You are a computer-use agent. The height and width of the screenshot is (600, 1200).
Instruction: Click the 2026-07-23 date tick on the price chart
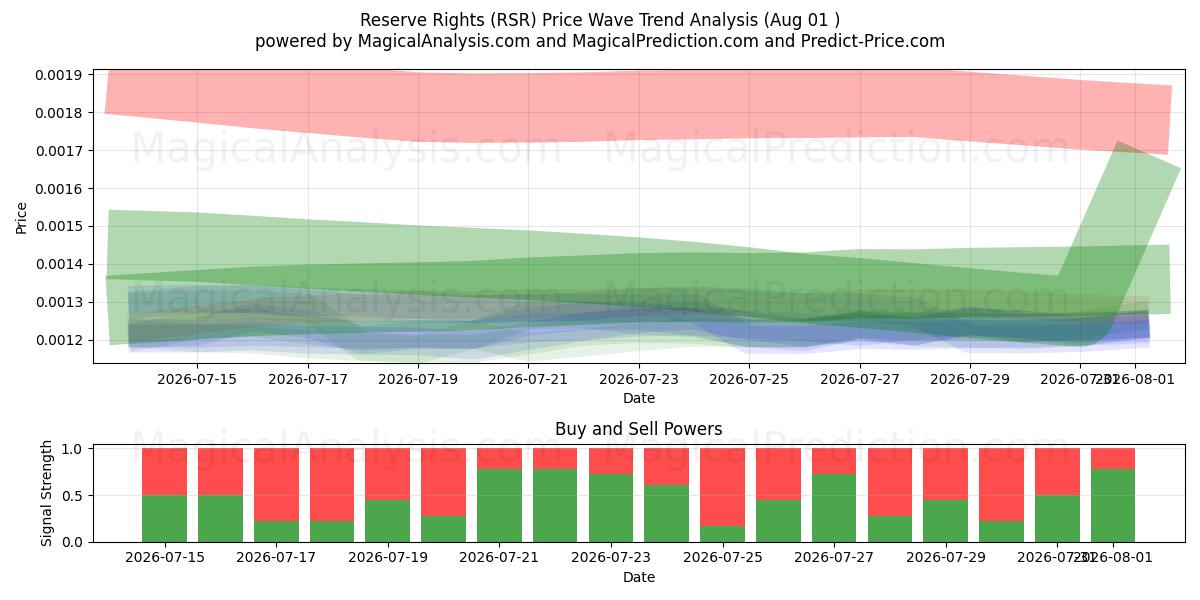point(639,379)
